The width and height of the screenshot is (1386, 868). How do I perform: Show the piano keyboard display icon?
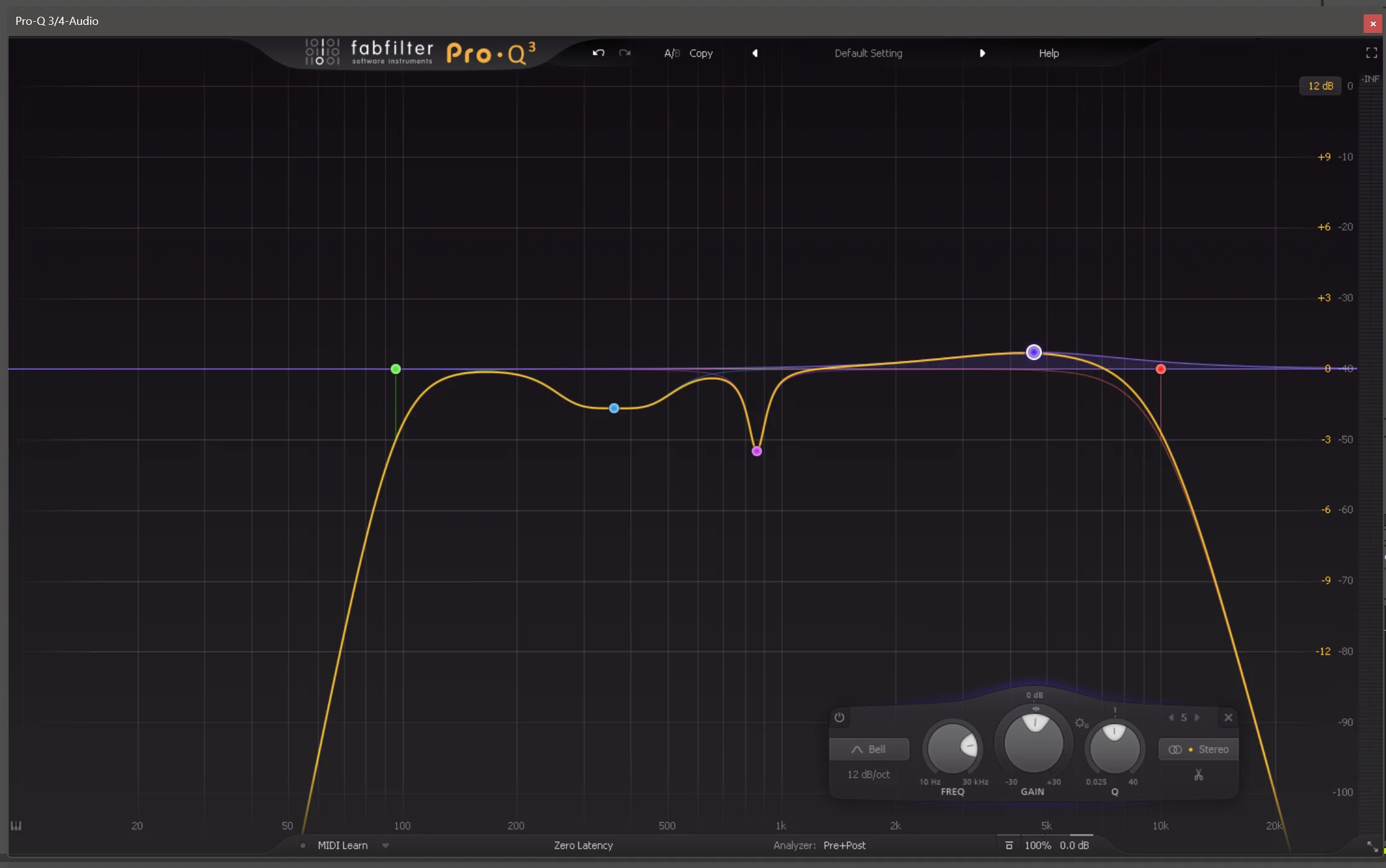tap(16, 826)
